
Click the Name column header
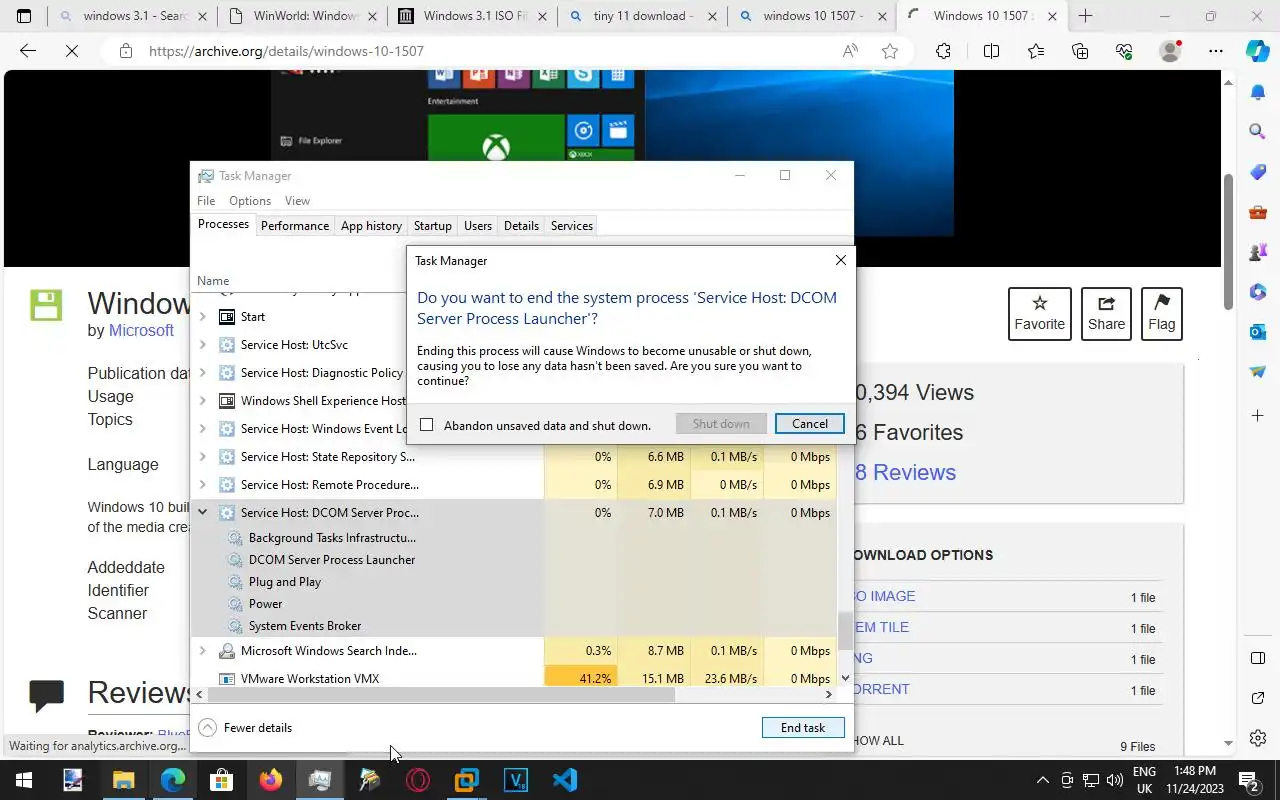[213, 281]
